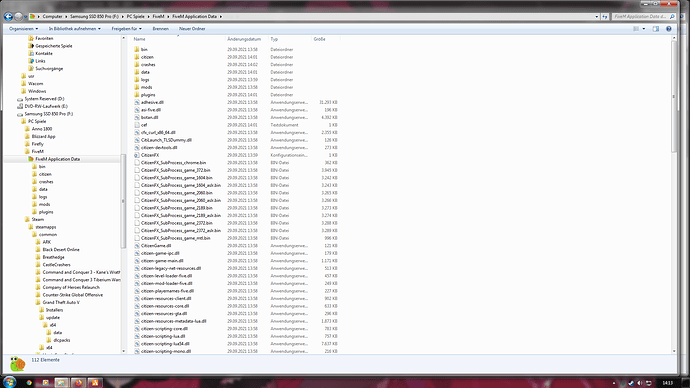The image size is (690, 388).
Task: Open the Windows Start orb
Action: click(9, 382)
